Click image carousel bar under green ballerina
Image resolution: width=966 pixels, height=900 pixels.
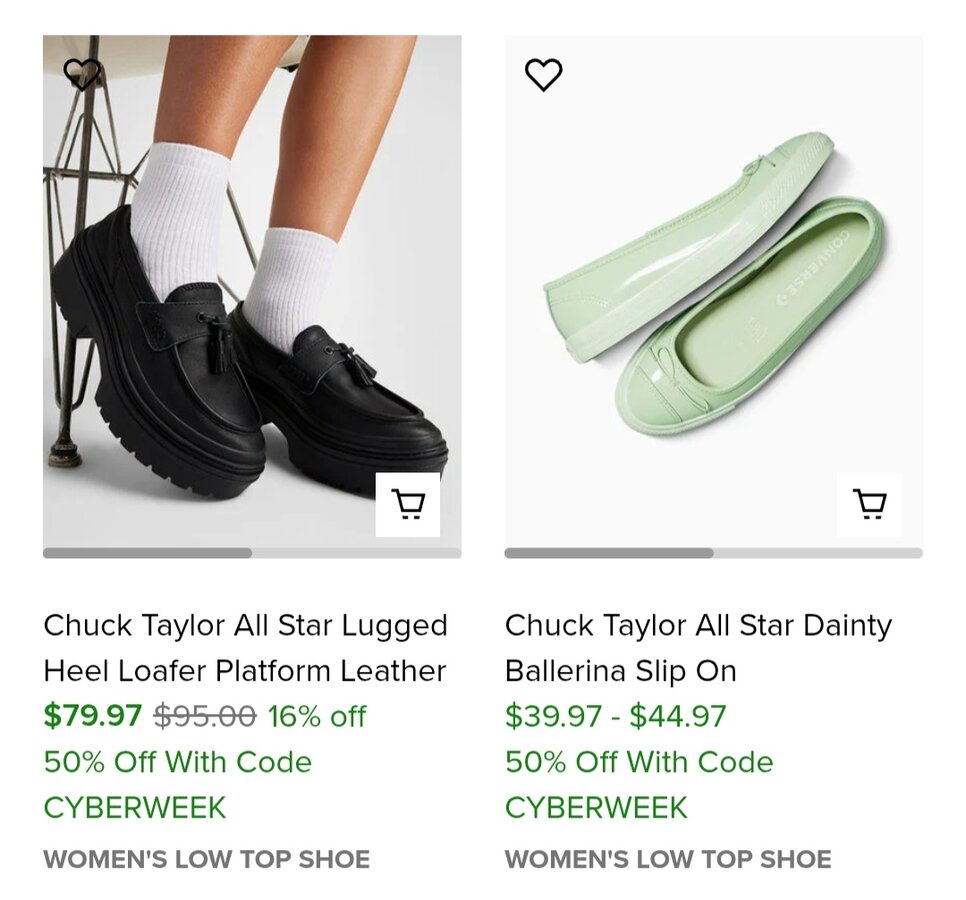point(713,553)
